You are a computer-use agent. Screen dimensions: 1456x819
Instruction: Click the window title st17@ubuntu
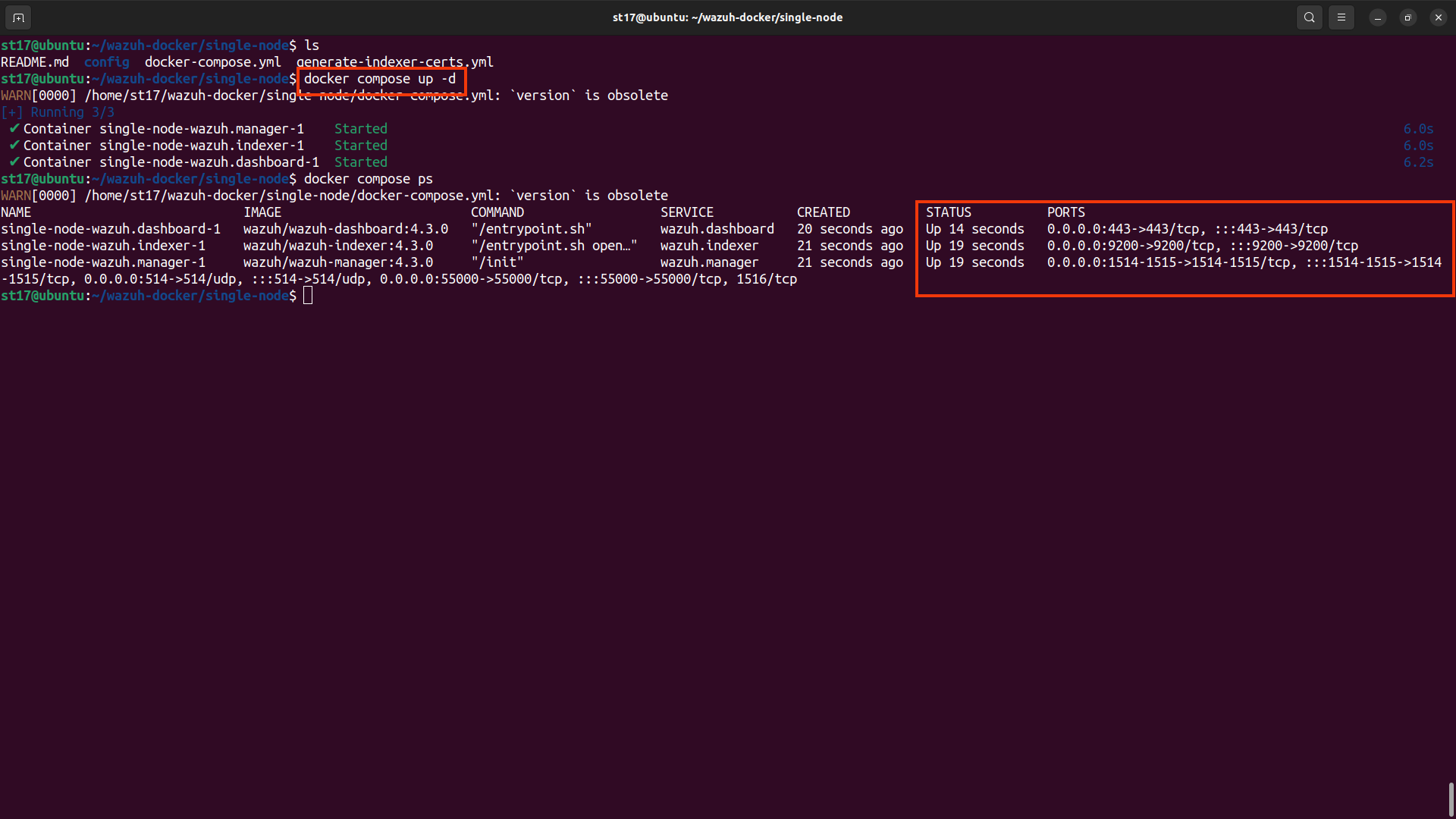(727, 17)
